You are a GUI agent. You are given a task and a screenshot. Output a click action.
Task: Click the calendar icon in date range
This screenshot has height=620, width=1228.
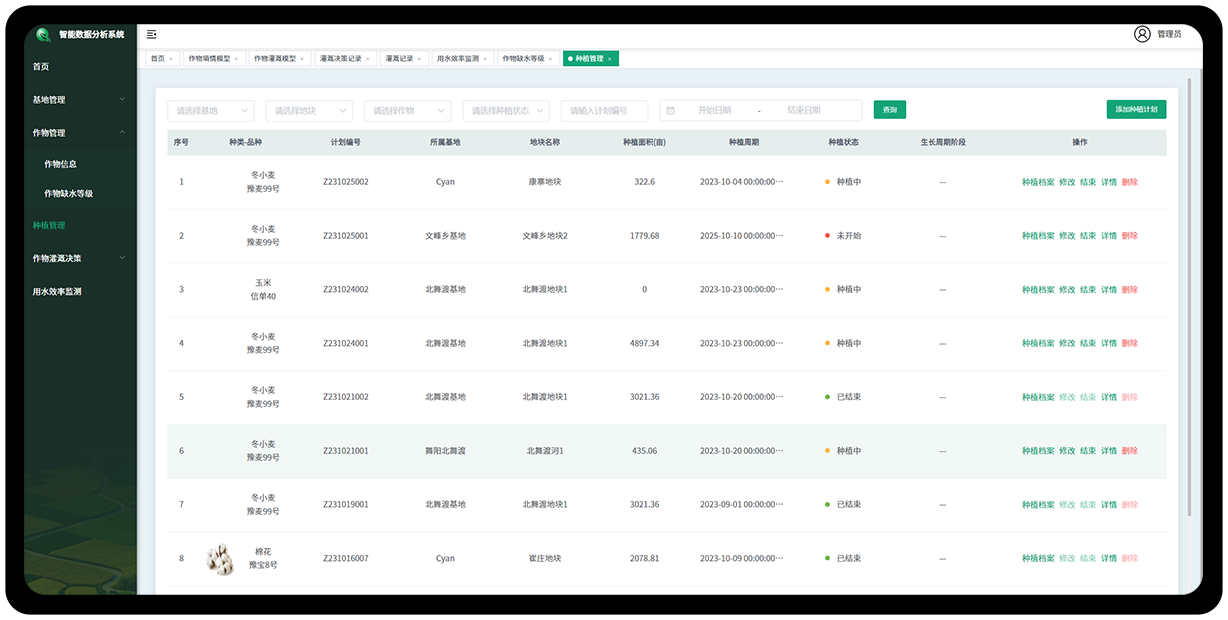click(670, 110)
